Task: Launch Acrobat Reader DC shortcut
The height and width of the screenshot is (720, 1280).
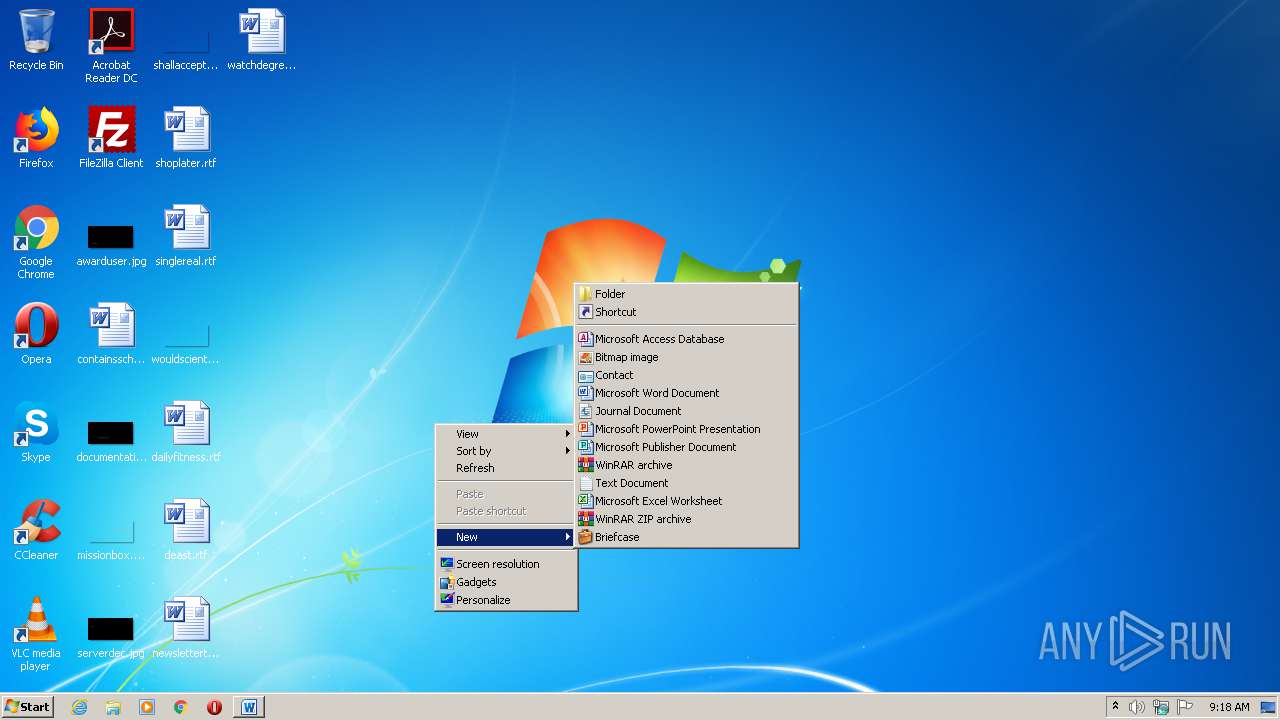Action: [111, 46]
